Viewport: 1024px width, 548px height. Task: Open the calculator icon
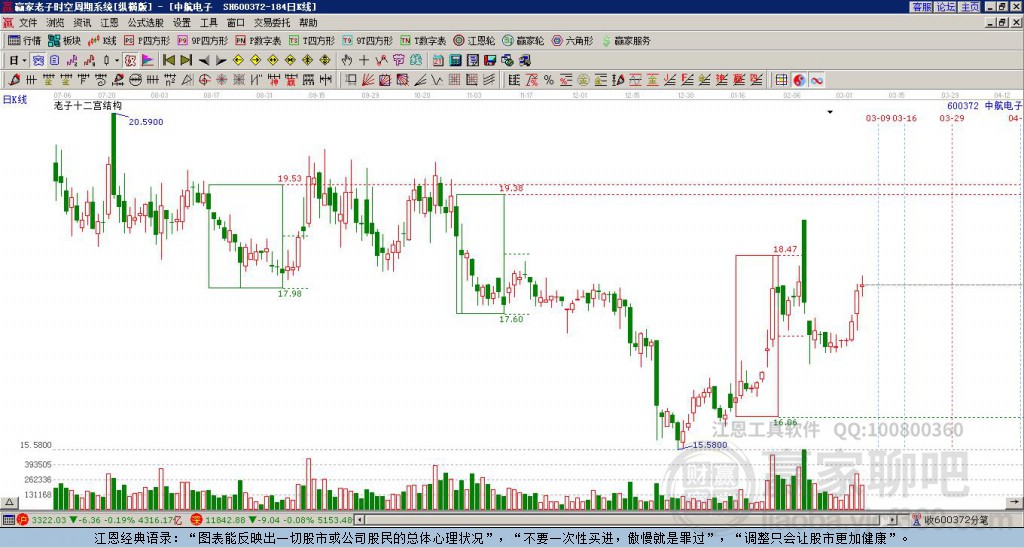click(455, 60)
